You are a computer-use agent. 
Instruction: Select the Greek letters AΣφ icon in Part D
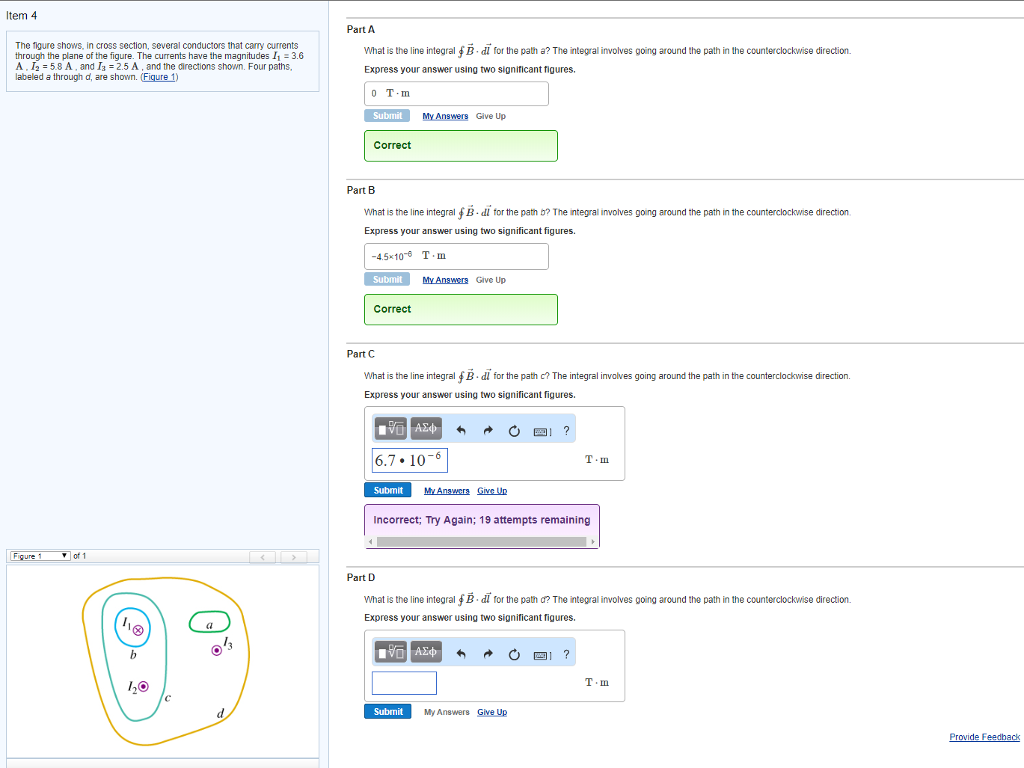[x=425, y=652]
